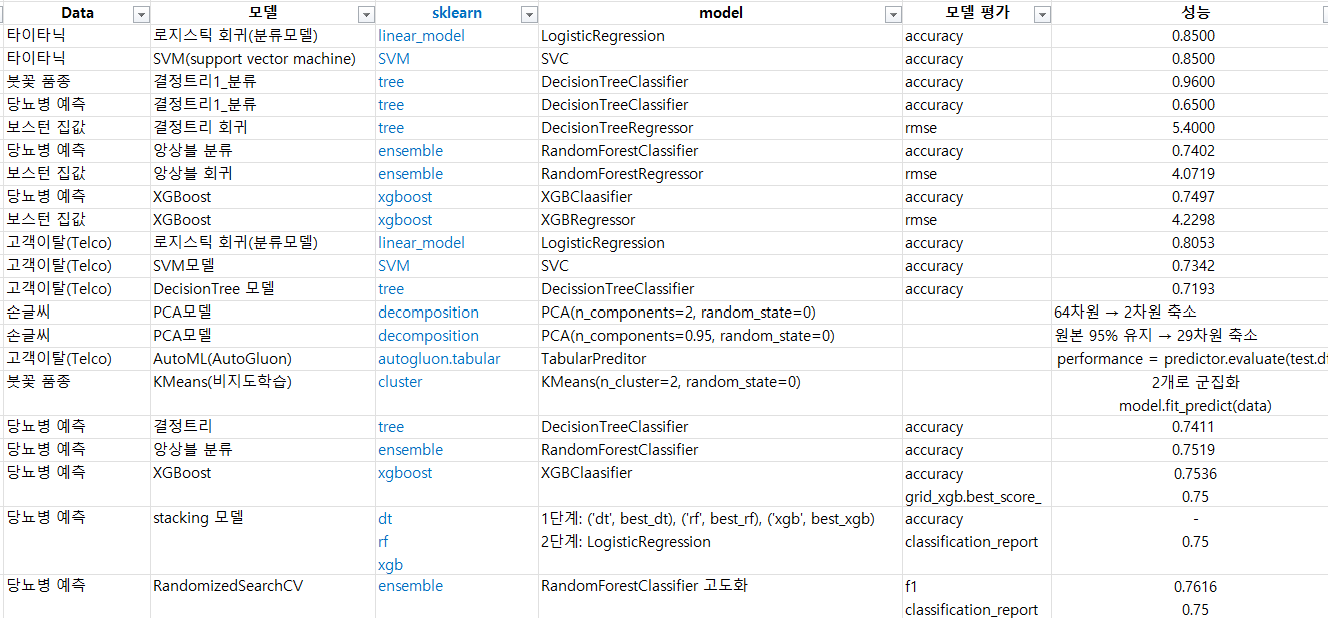Select the f1 evaluation cell
This screenshot has height=618, width=1328.
coord(912,587)
